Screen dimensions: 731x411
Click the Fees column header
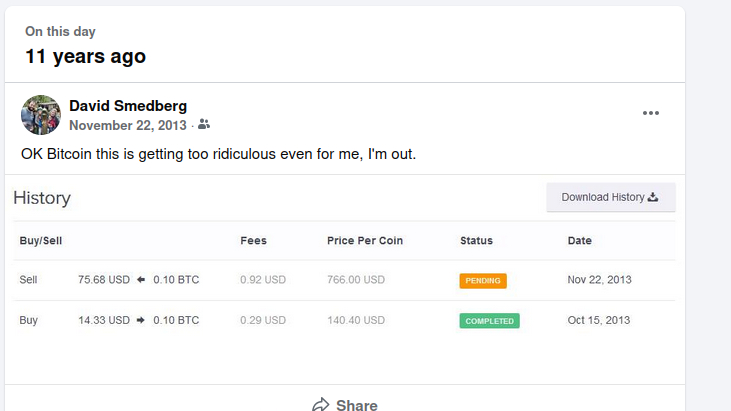tap(253, 241)
